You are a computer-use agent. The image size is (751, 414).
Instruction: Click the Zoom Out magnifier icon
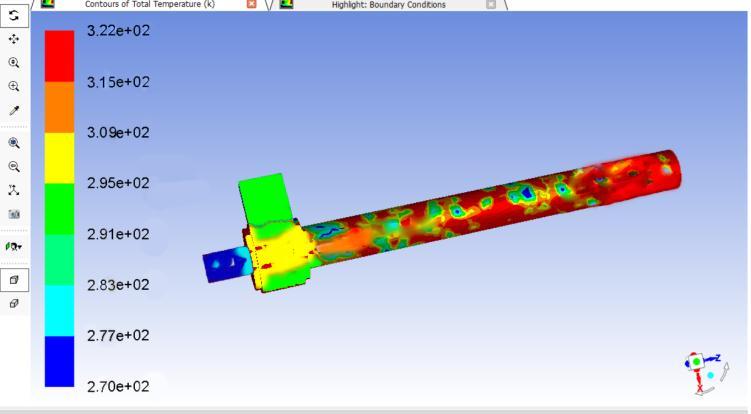coord(14,167)
